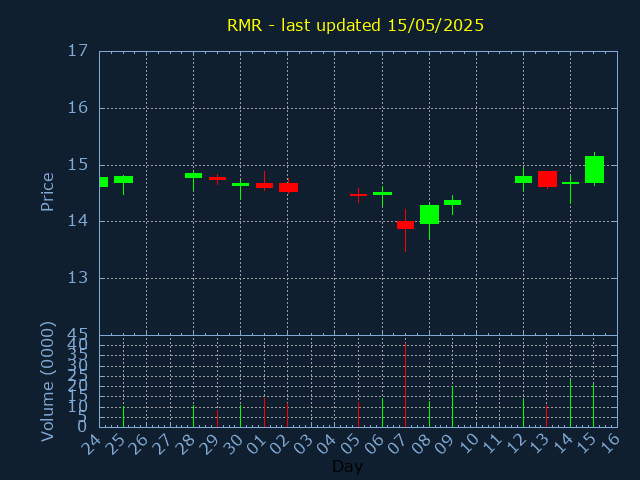Click day axis label 29
The height and width of the screenshot is (480, 640).
209,444
